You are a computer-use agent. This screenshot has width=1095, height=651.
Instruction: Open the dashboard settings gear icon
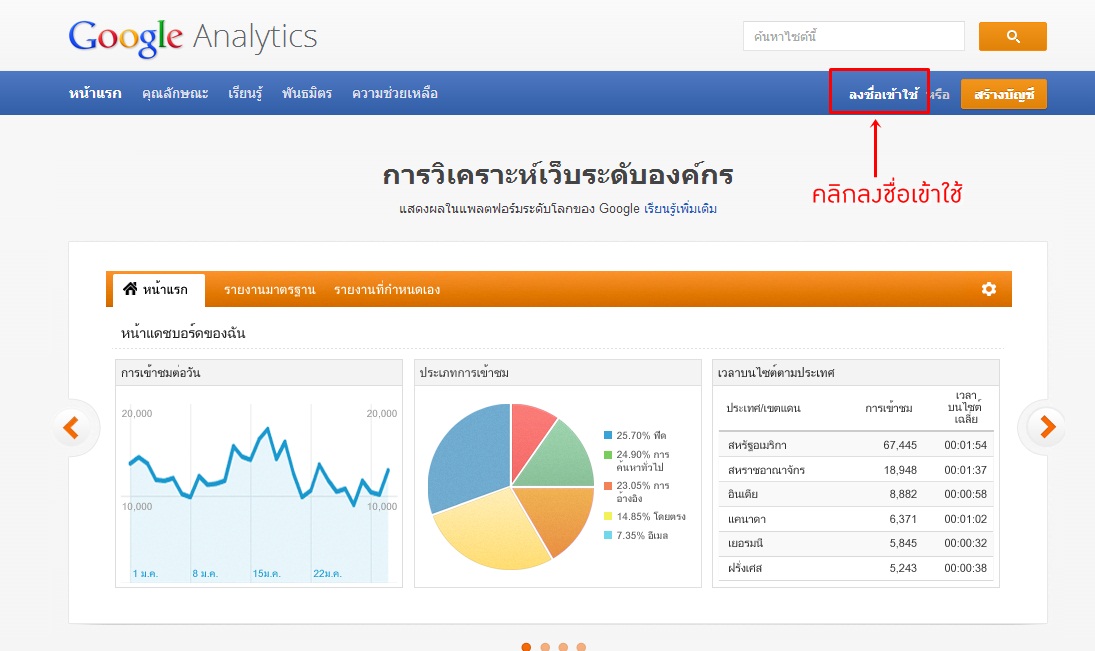tap(989, 289)
